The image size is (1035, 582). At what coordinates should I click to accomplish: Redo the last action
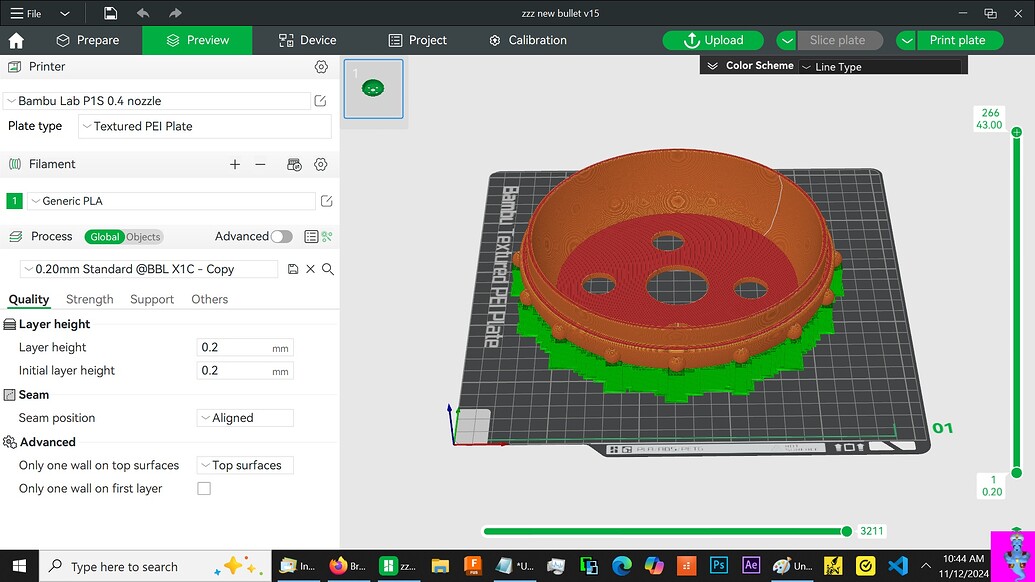tap(175, 13)
